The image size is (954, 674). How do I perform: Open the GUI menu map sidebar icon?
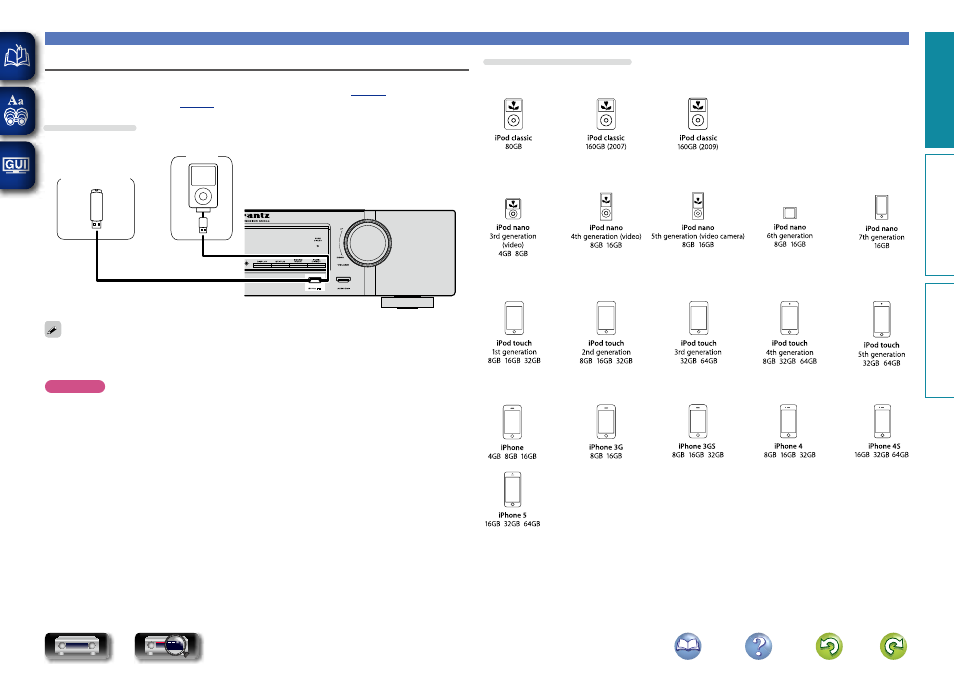coord(17,165)
